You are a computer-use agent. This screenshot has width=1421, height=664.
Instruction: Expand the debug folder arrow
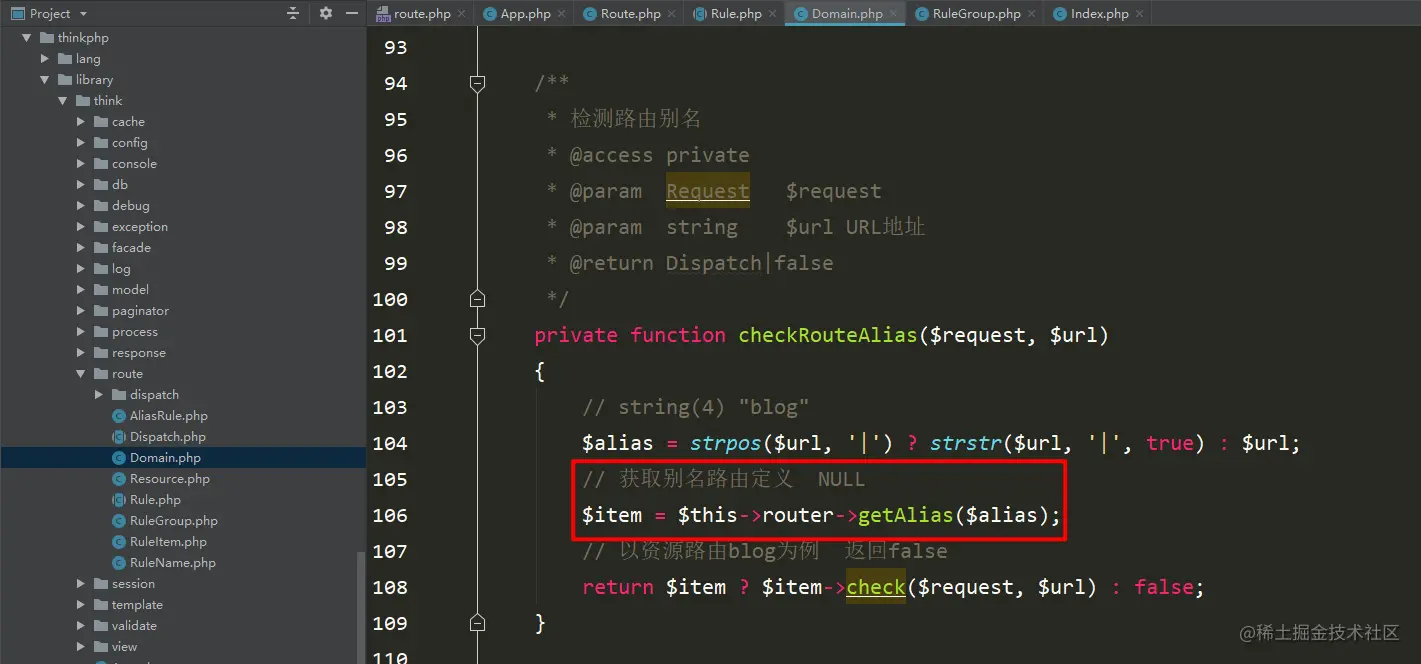tap(81, 206)
